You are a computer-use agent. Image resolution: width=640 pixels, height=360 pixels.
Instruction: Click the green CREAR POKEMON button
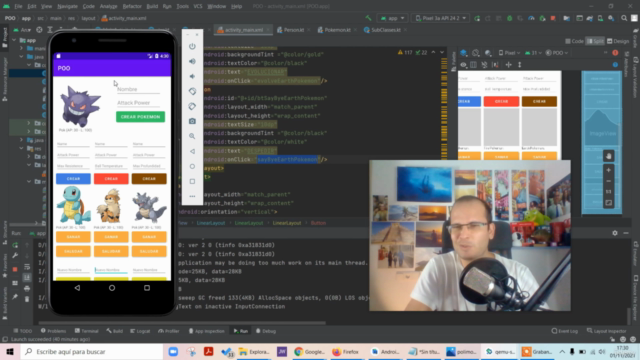pyautogui.click(x=140, y=117)
